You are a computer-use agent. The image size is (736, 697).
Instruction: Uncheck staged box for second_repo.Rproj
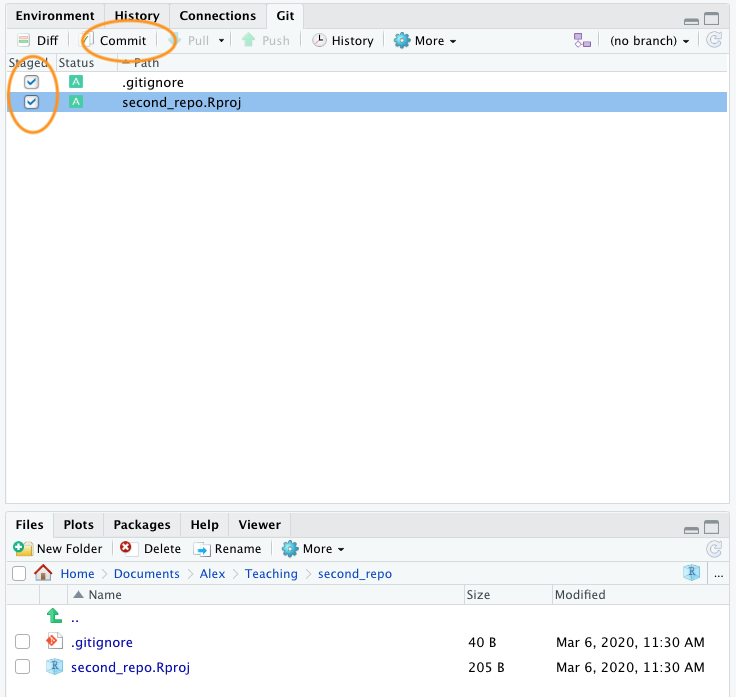click(32, 102)
